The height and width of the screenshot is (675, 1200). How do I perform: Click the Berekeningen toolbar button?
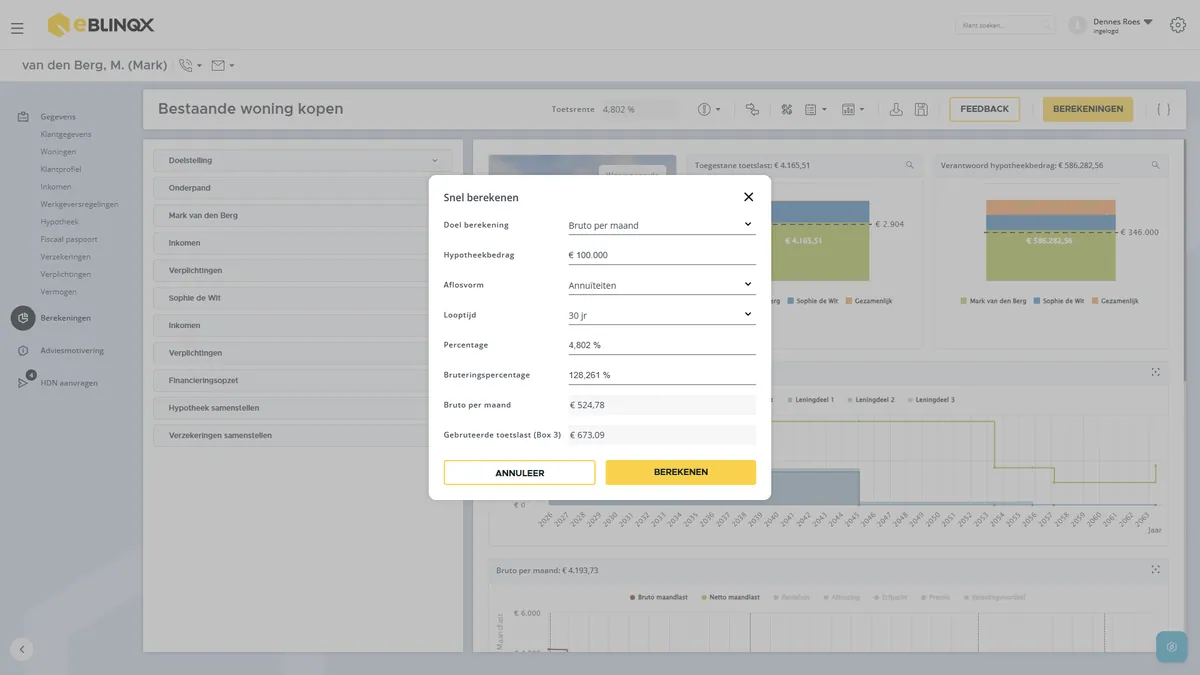click(1088, 109)
